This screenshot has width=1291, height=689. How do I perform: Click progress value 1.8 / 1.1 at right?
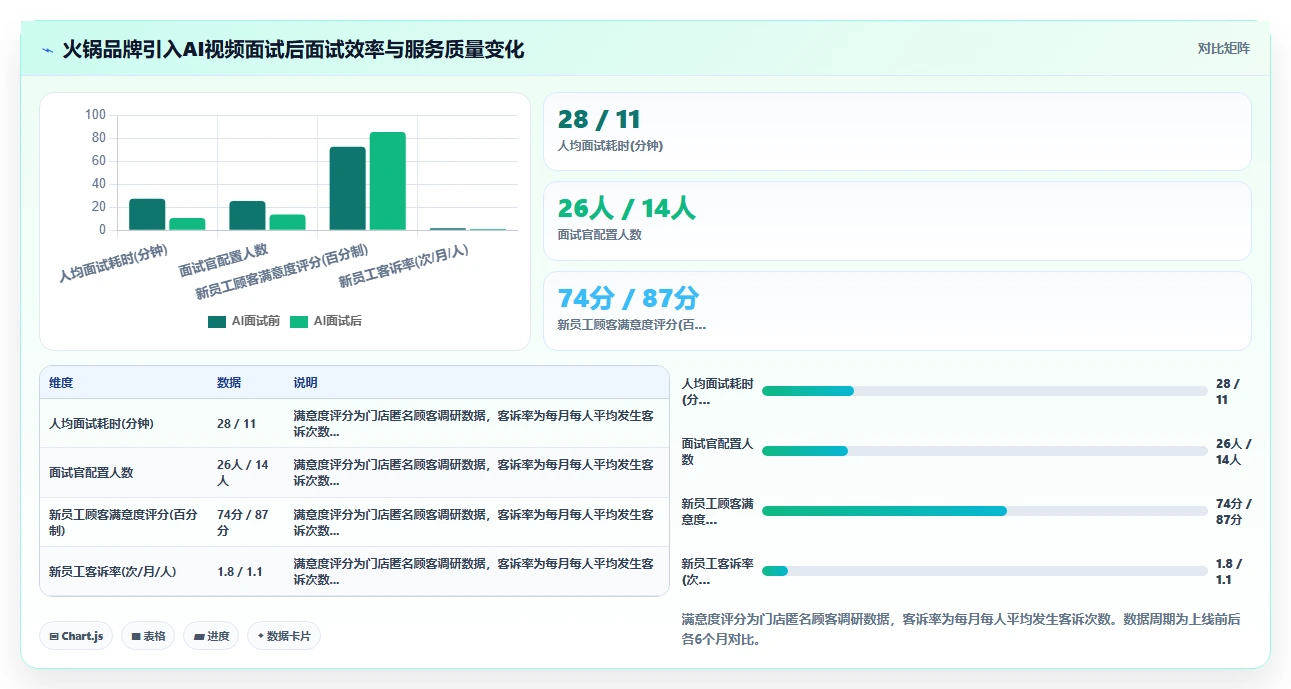tap(1229, 572)
